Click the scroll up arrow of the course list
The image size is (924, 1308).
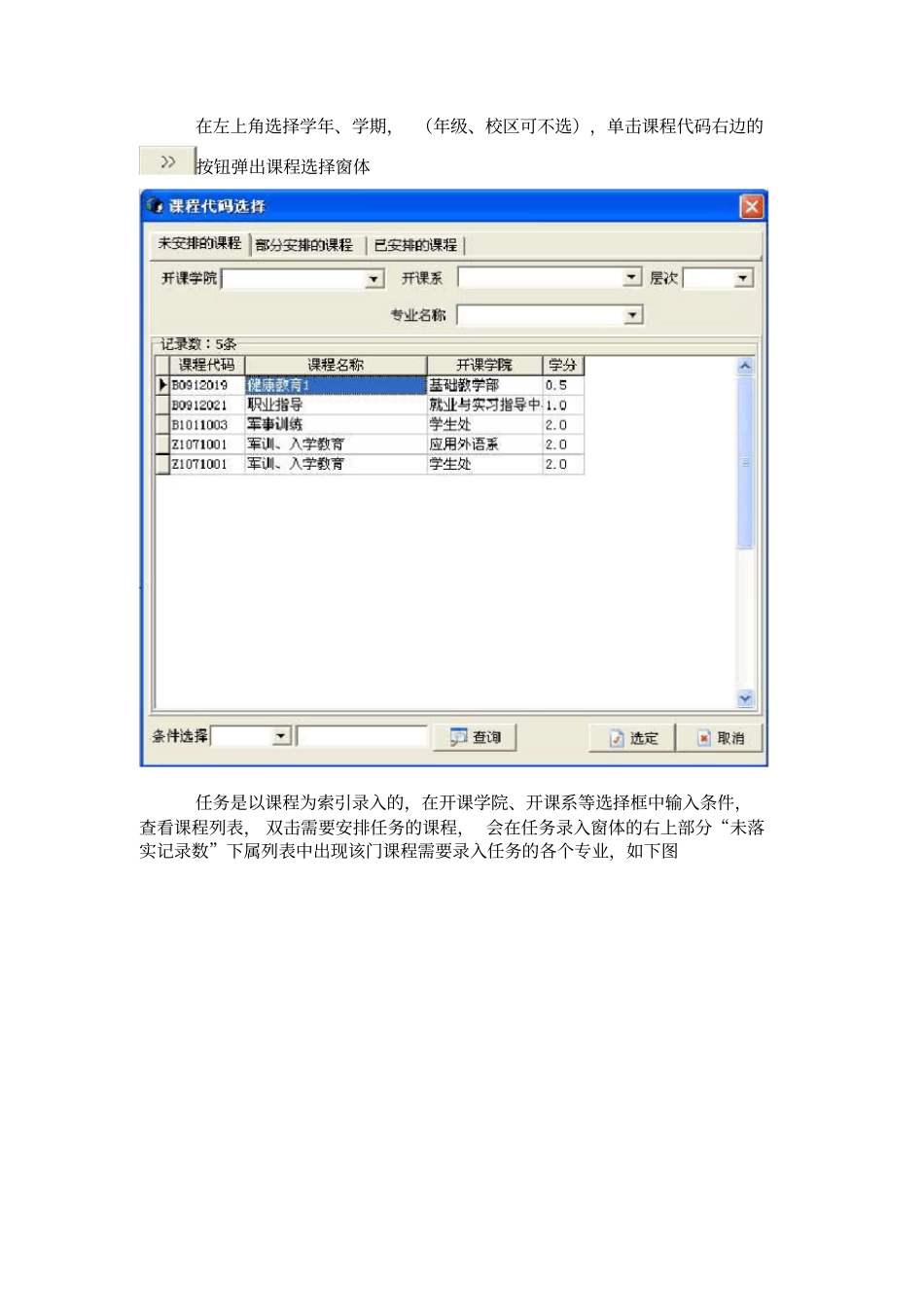(x=745, y=366)
